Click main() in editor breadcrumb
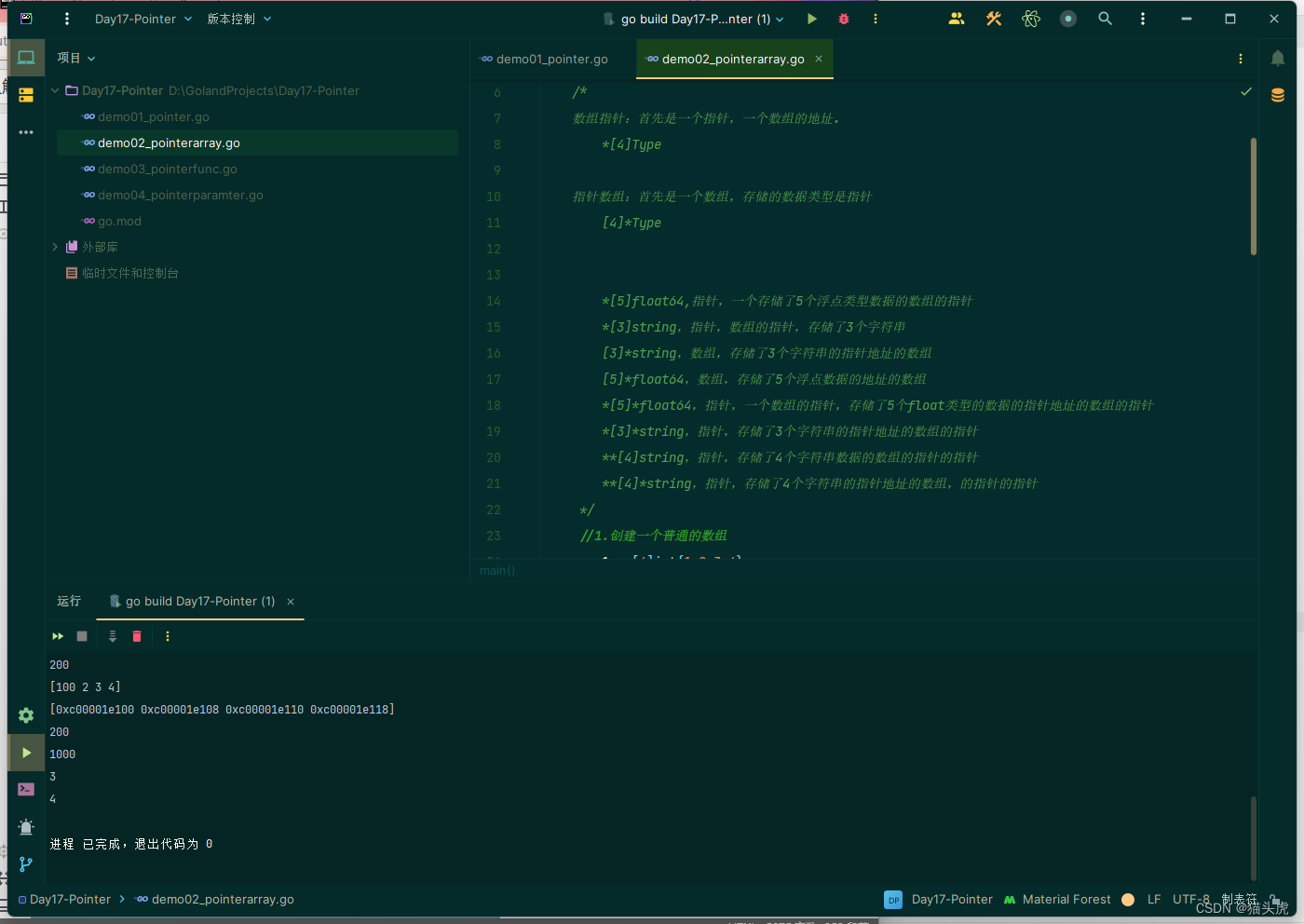This screenshot has width=1304, height=924. (x=497, y=570)
